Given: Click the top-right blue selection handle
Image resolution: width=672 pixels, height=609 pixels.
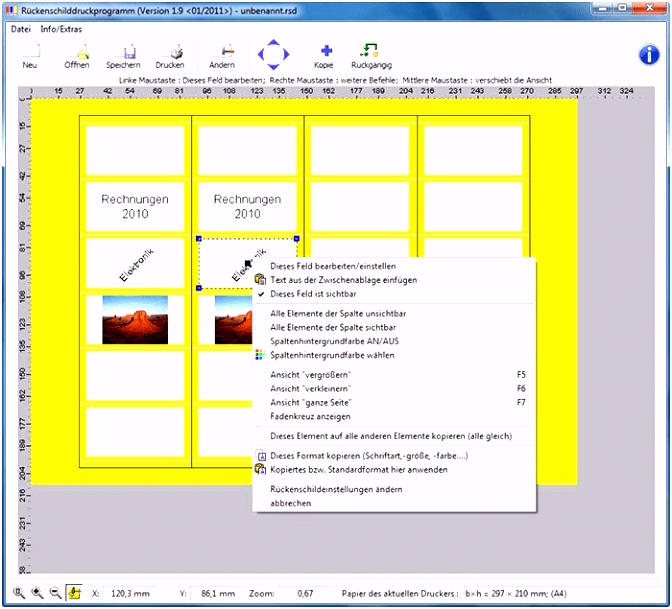Looking at the screenshot, I should point(297,238).
